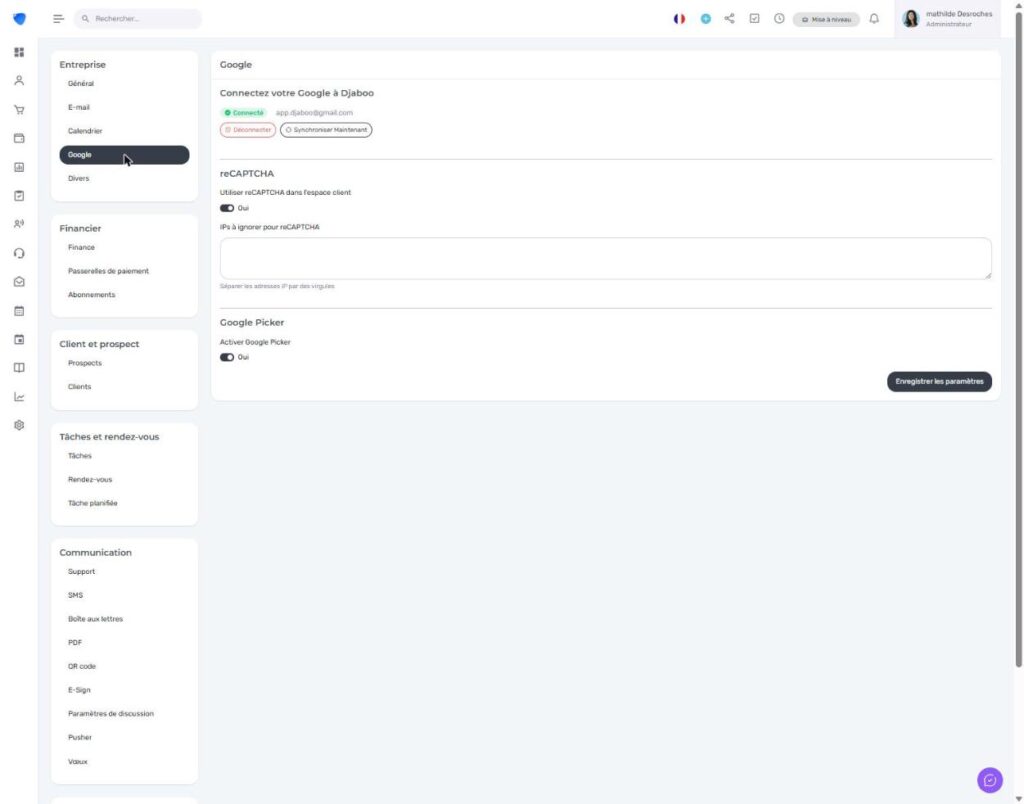The width and height of the screenshot is (1024, 804).
Task: Click the Connecté status badge
Action: pyautogui.click(x=244, y=113)
